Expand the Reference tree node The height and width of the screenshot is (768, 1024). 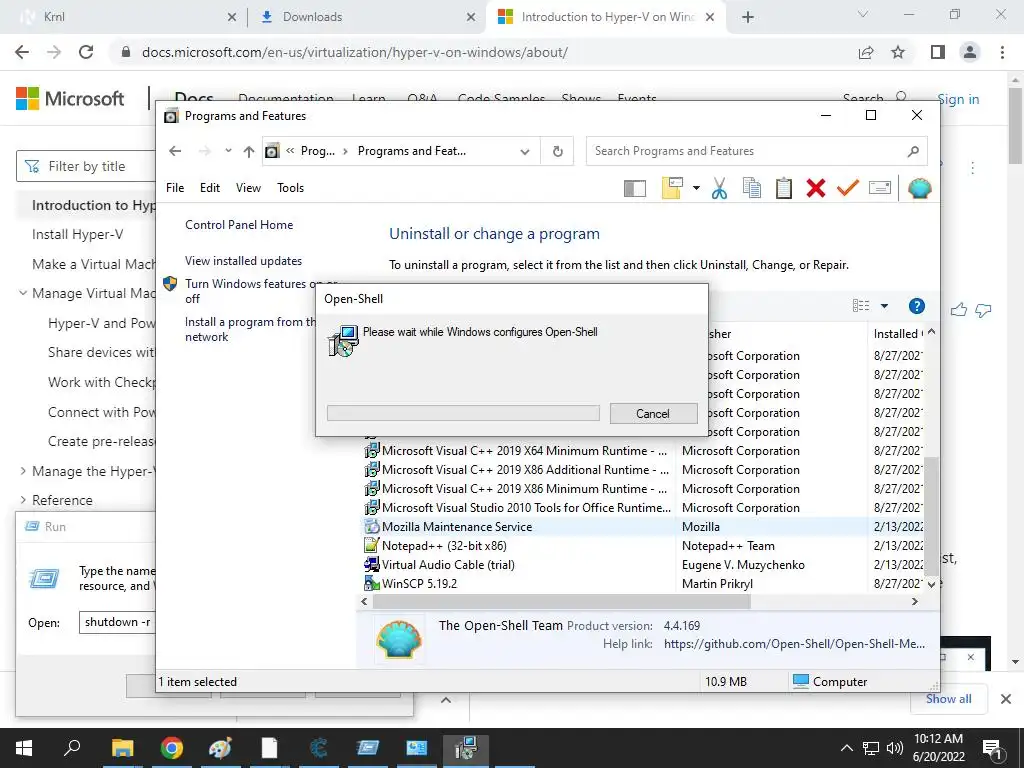pos(24,500)
